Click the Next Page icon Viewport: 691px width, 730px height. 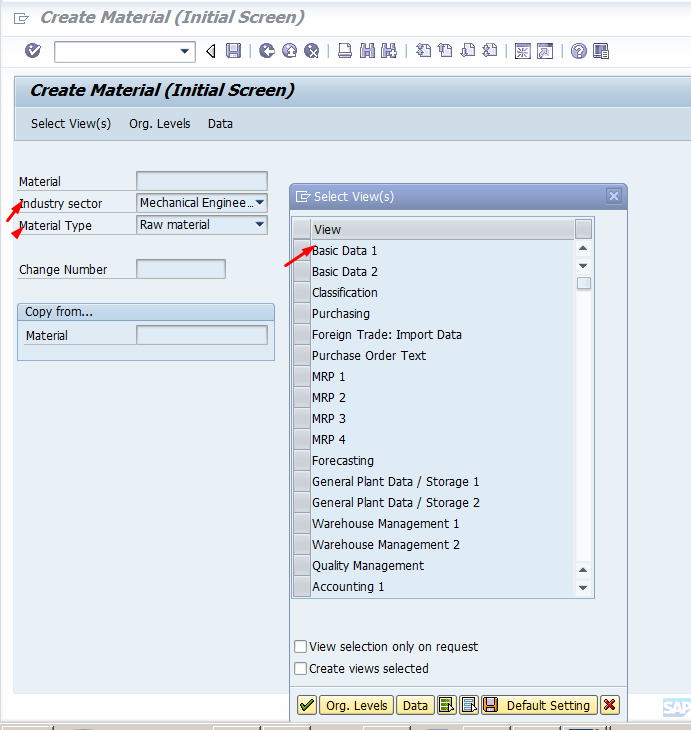(x=467, y=50)
